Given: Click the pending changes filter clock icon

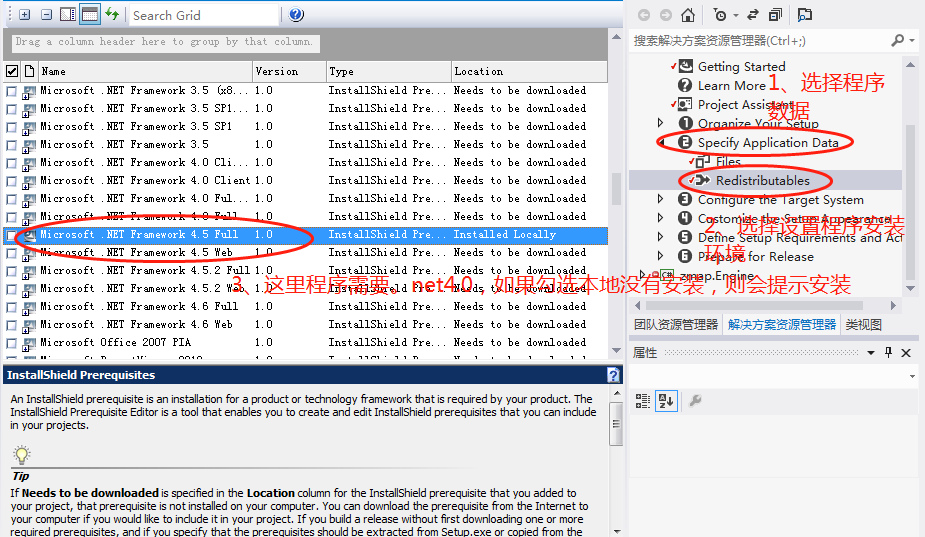Looking at the screenshot, I should point(720,15).
